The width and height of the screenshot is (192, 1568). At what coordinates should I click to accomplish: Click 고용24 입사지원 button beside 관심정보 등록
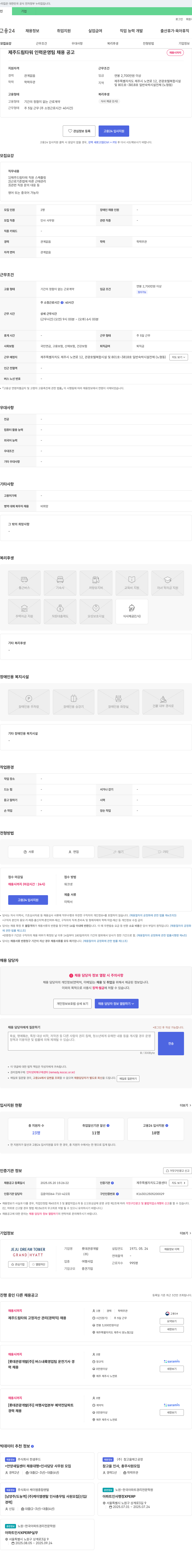(x=114, y=131)
